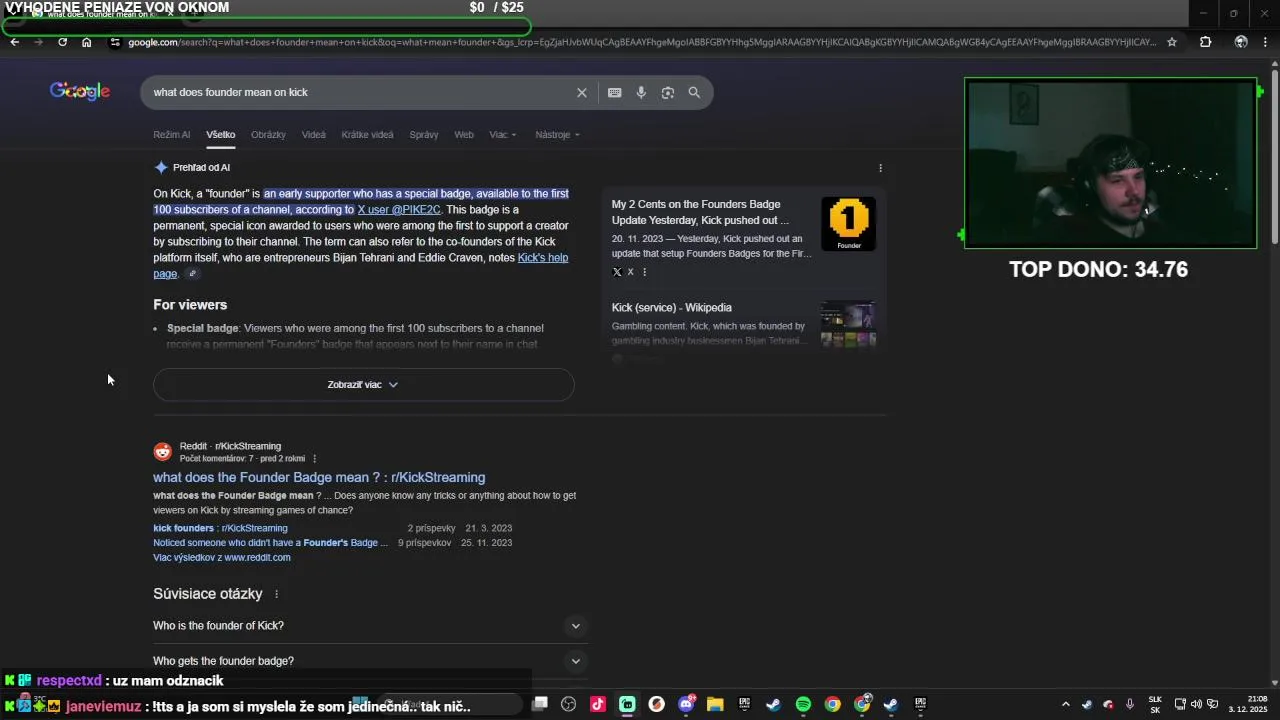Click the Founder badge thumbnail image

848,224
